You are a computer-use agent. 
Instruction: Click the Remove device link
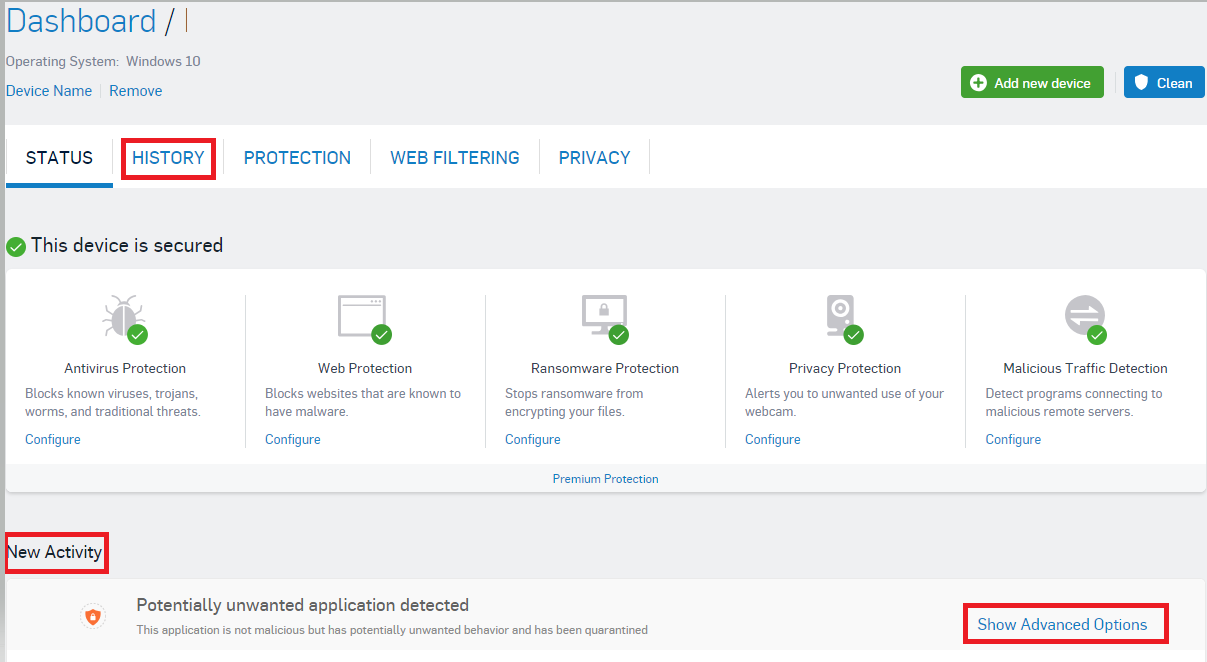pyautogui.click(x=135, y=91)
